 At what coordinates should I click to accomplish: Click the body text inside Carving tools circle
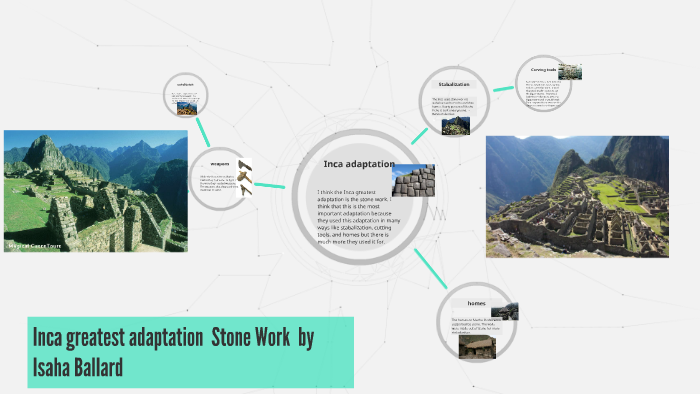543,94
